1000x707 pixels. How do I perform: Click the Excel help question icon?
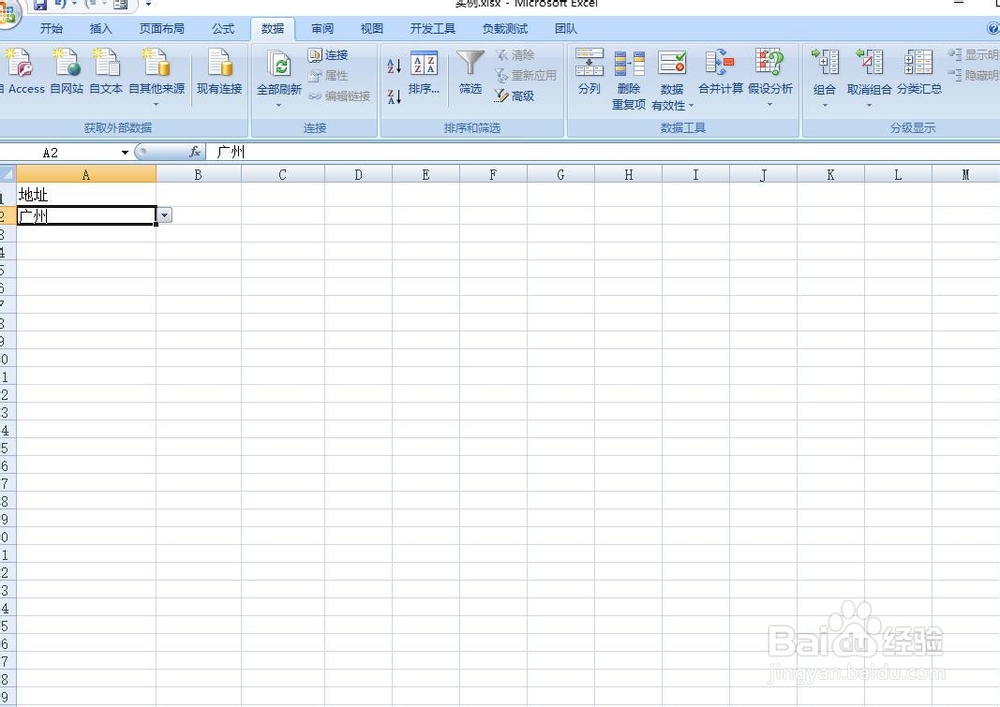click(x=993, y=29)
